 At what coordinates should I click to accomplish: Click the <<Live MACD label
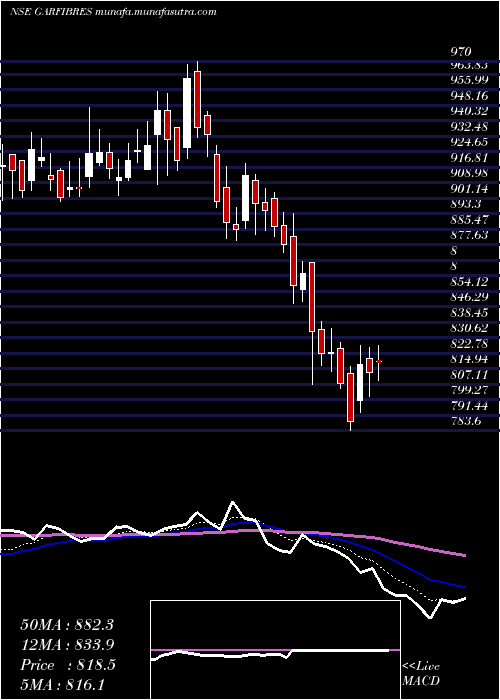tap(421, 673)
